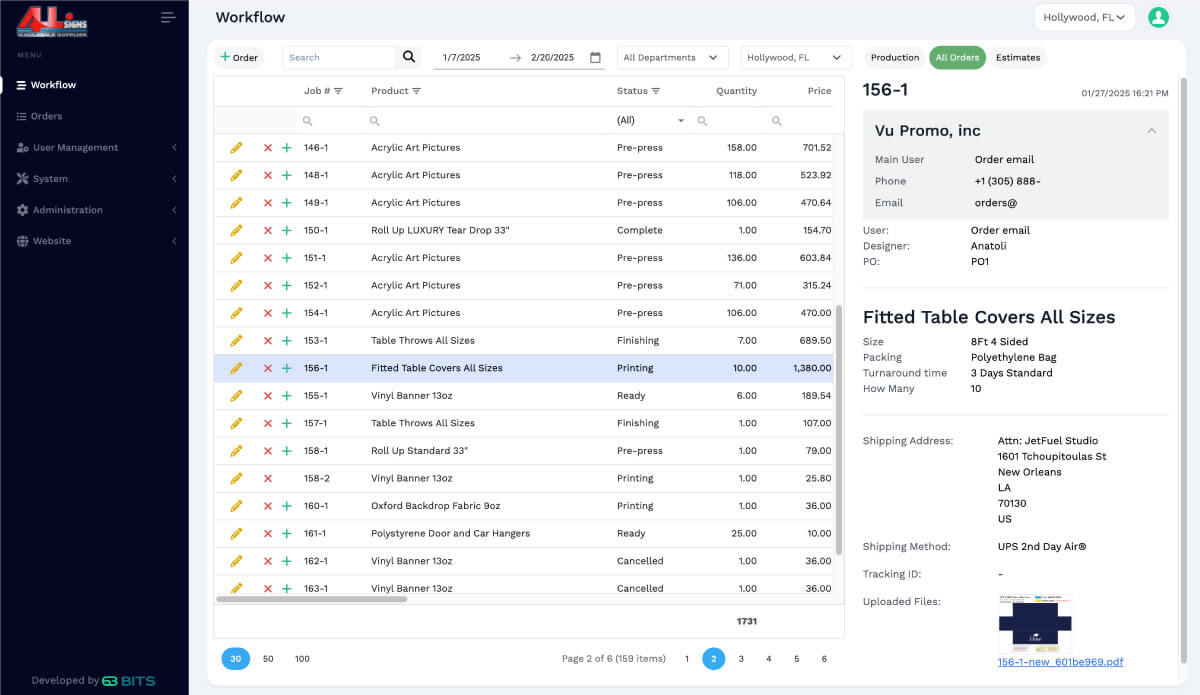Image resolution: width=1200 pixels, height=695 pixels.
Task: Click the green plus icon for job 153-1
Action: [286, 340]
